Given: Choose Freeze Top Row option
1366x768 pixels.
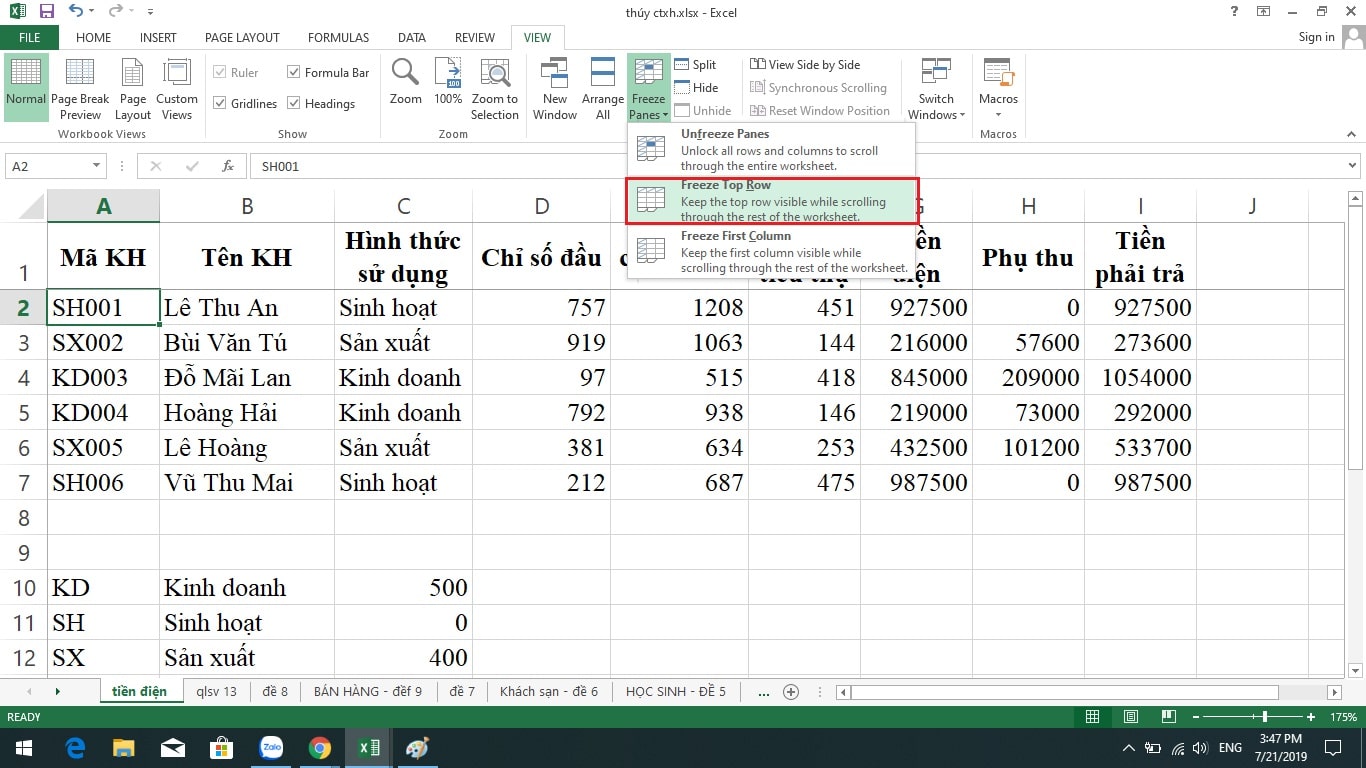Looking at the screenshot, I should click(771, 201).
